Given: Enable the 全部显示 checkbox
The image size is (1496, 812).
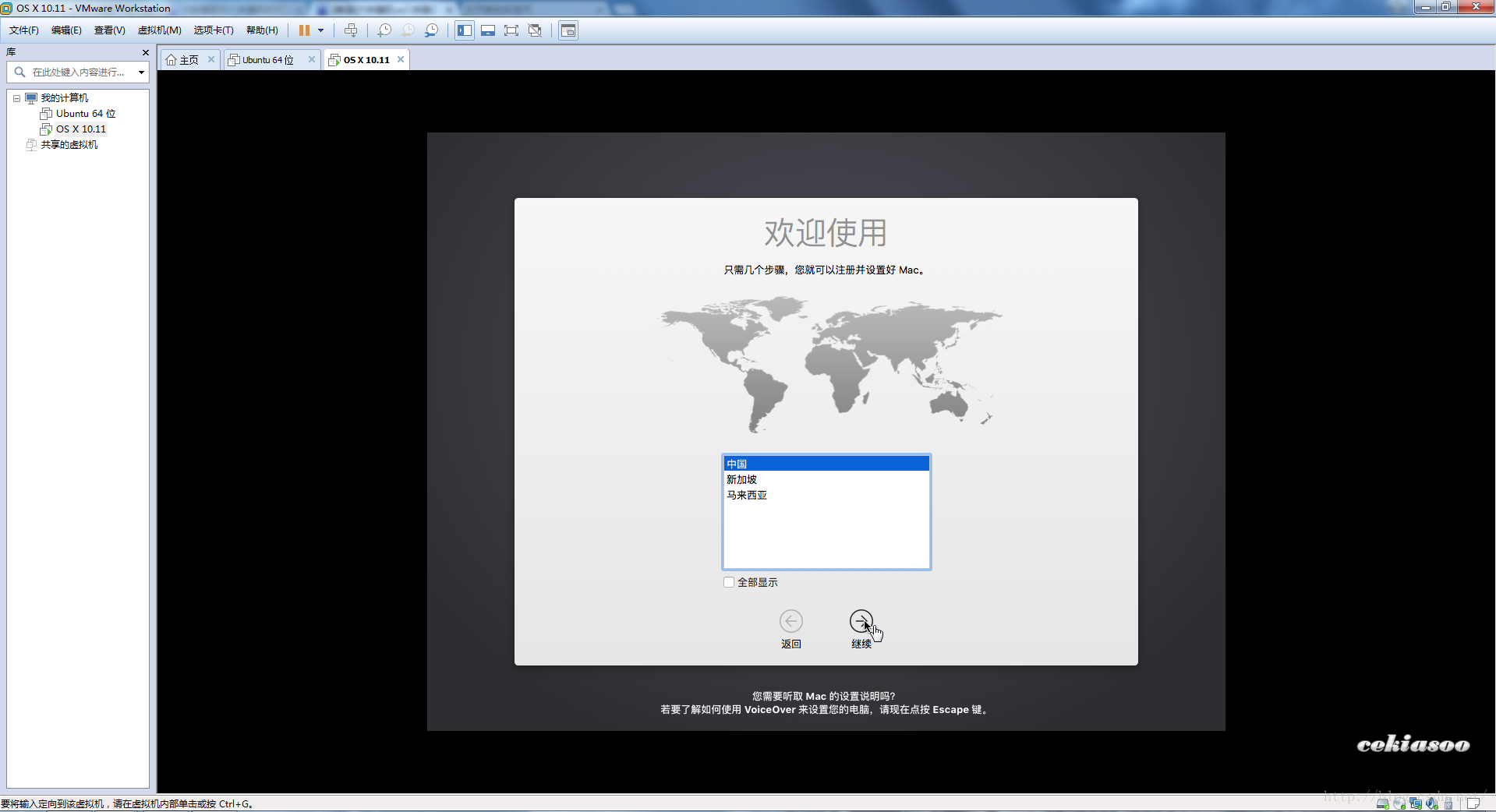Looking at the screenshot, I should [729, 582].
